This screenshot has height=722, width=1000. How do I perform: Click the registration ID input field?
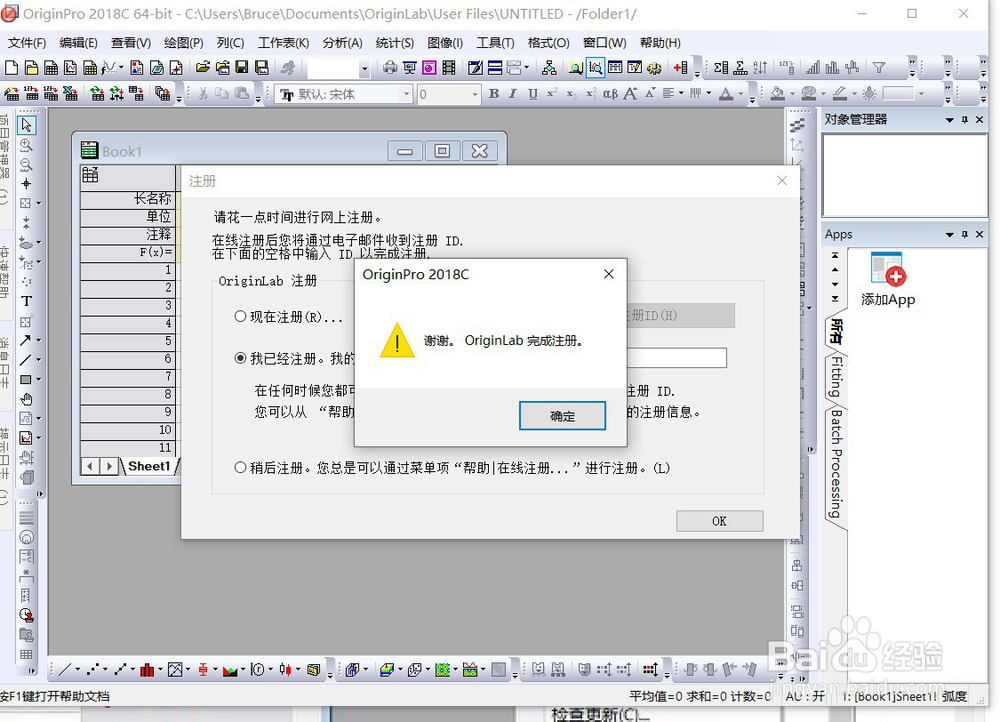pyautogui.click(x=677, y=358)
